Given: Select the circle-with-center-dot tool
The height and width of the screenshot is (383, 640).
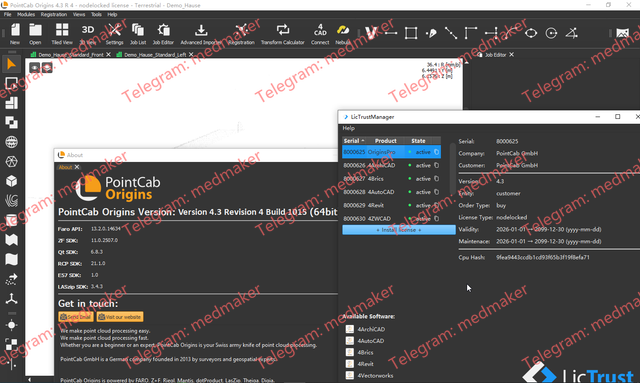Looking at the screenshot, I should pyautogui.click(x=551, y=33).
